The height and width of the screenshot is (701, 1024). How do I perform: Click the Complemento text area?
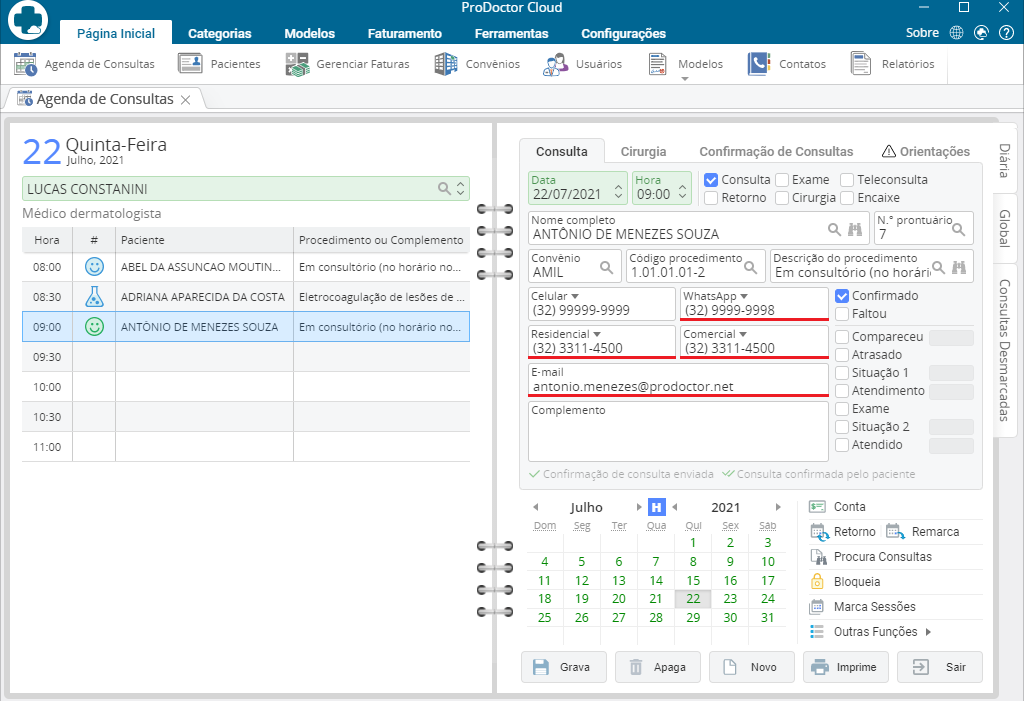point(678,432)
